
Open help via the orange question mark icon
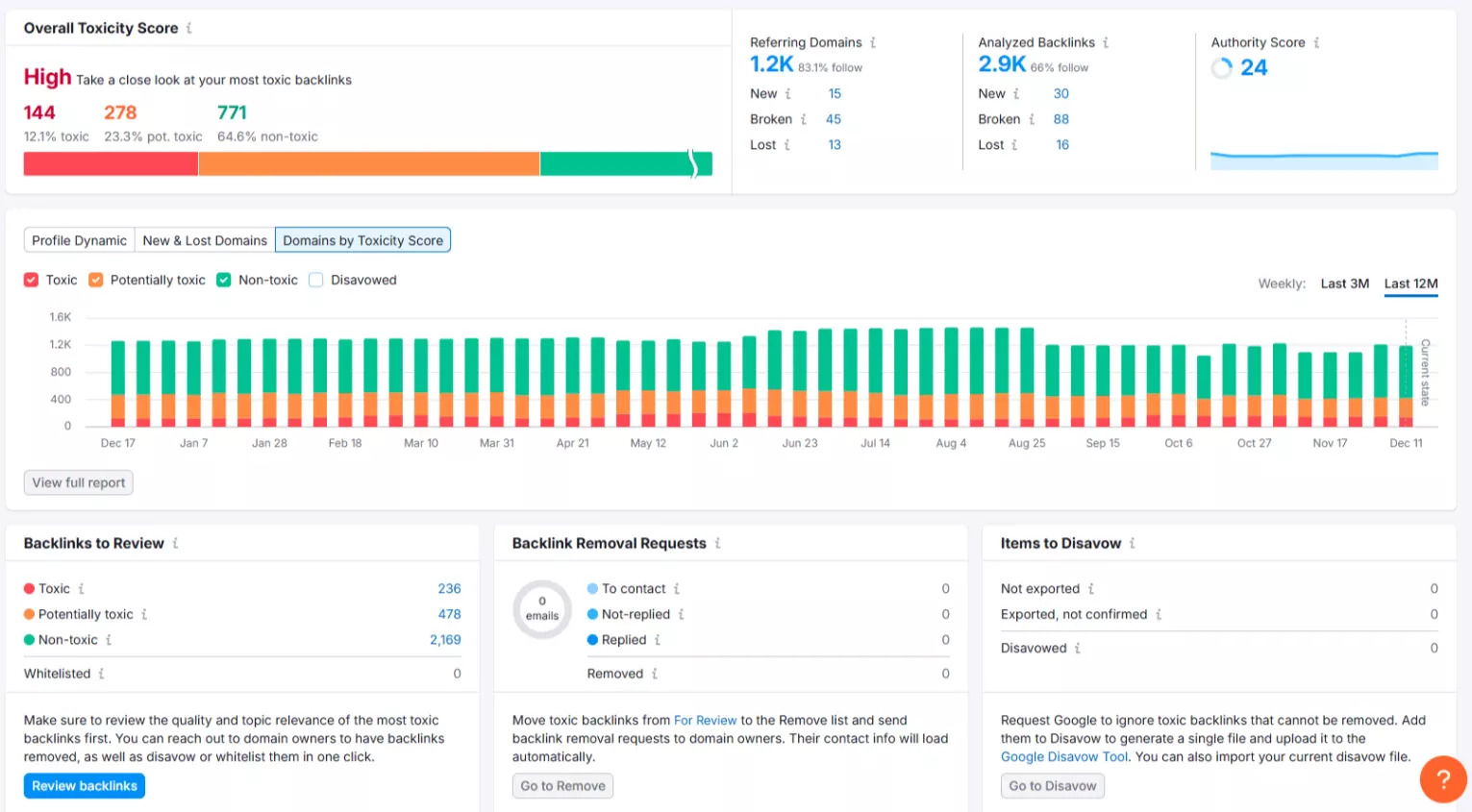(x=1442, y=779)
